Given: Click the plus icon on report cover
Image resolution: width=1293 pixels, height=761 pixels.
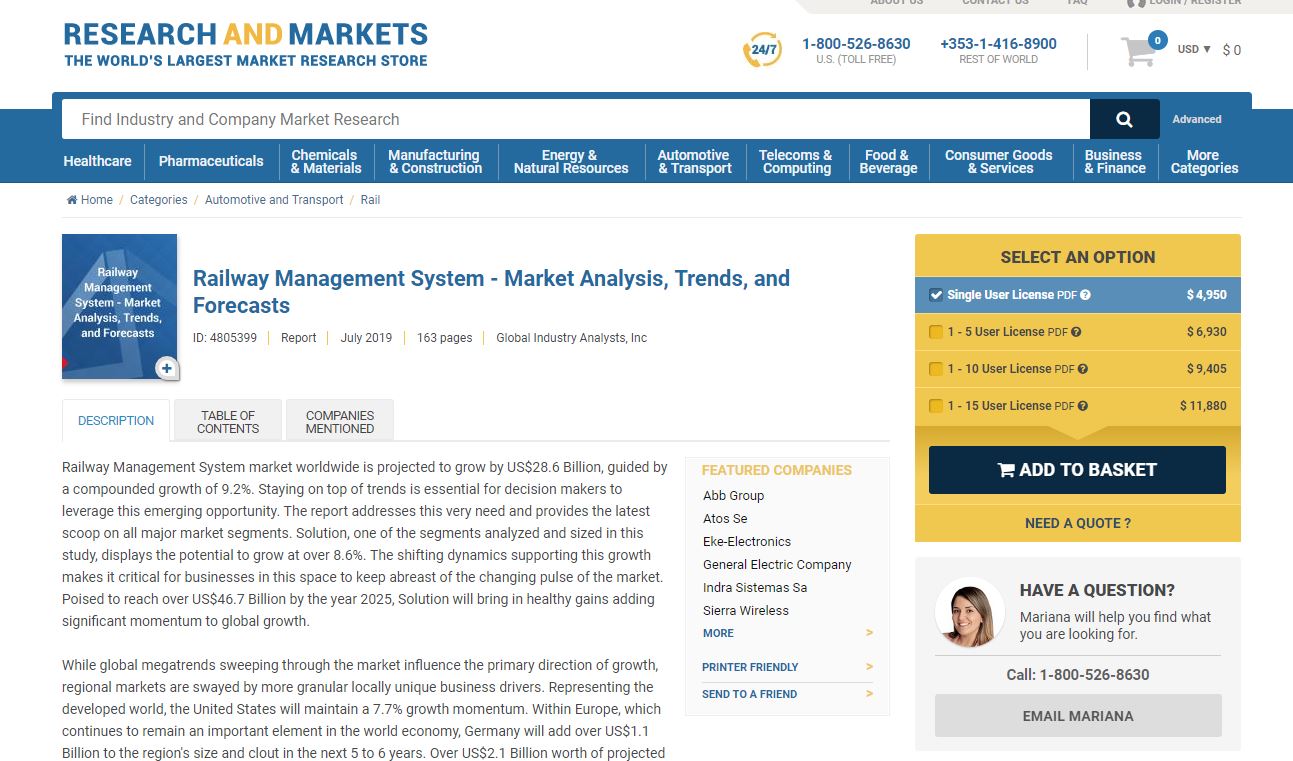Looking at the screenshot, I should pyautogui.click(x=167, y=368).
